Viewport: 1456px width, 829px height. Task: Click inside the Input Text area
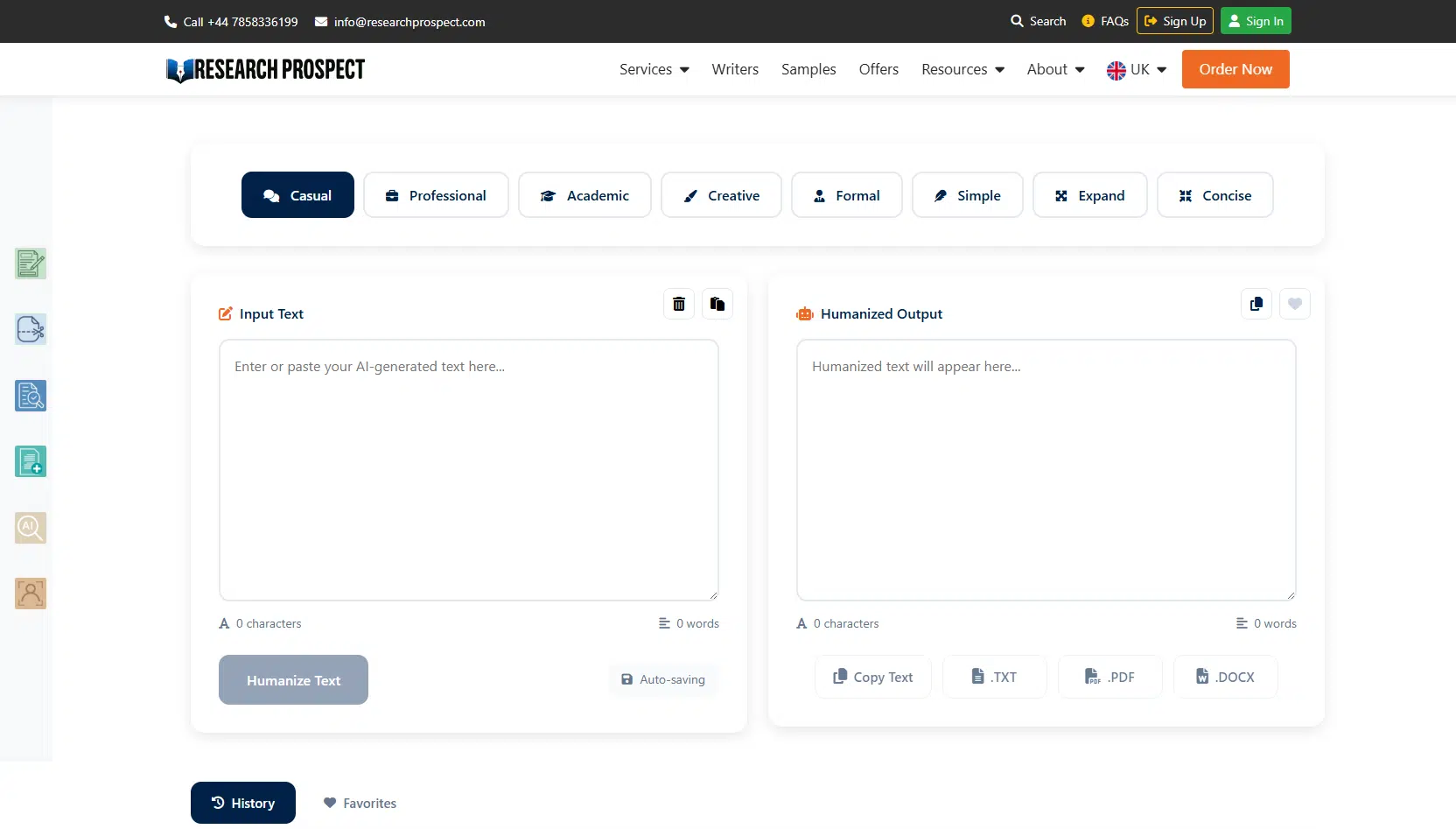[x=469, y=470]
